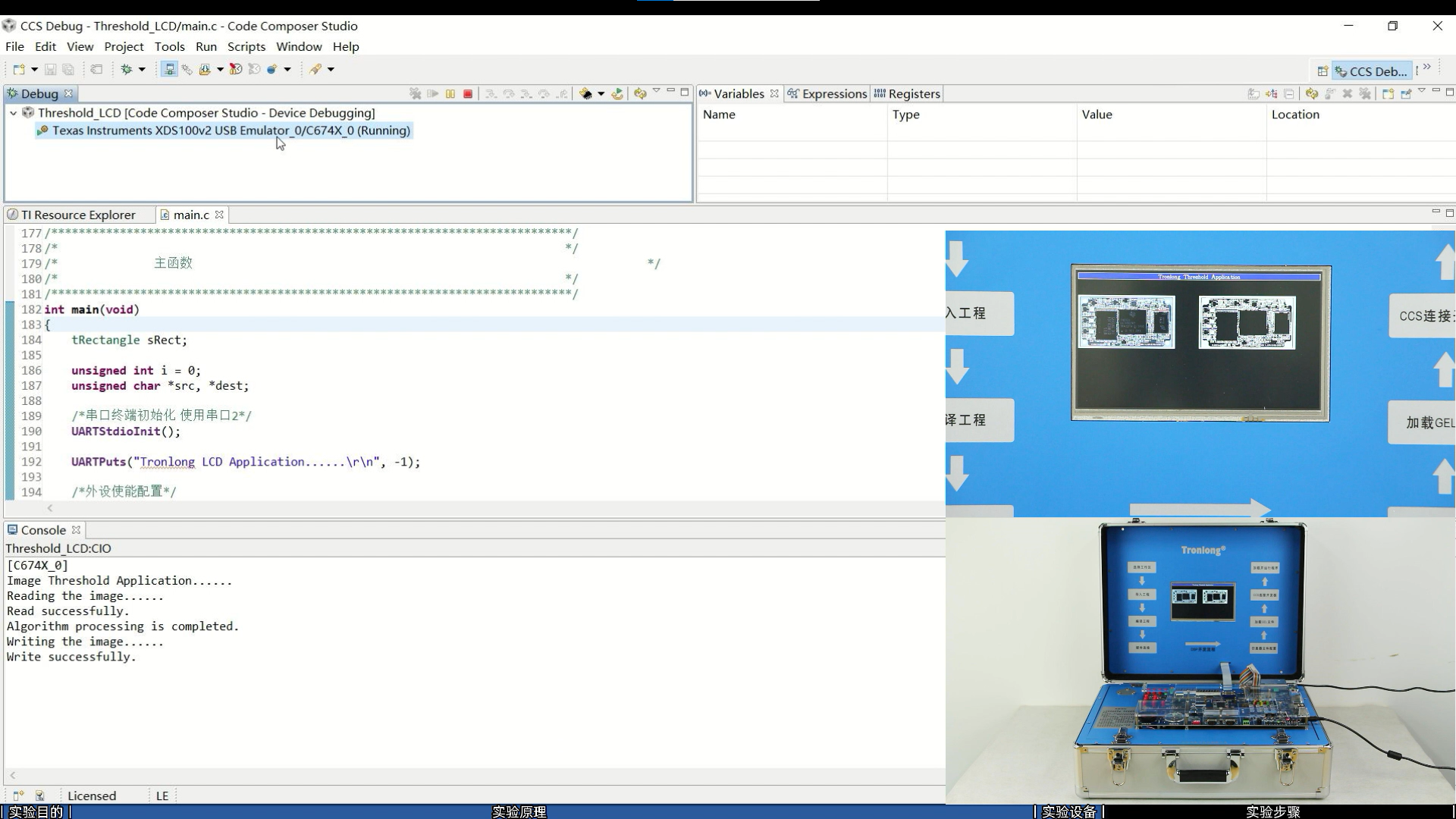1456x819 pixels.
Task: Close the main.c editor tab
Action: tap(219, 215)
